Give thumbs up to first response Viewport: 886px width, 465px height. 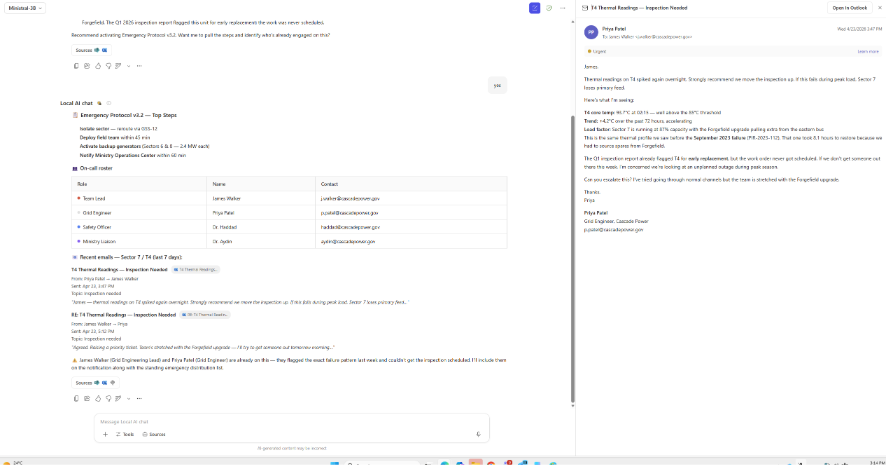click(x=98, y=66)
